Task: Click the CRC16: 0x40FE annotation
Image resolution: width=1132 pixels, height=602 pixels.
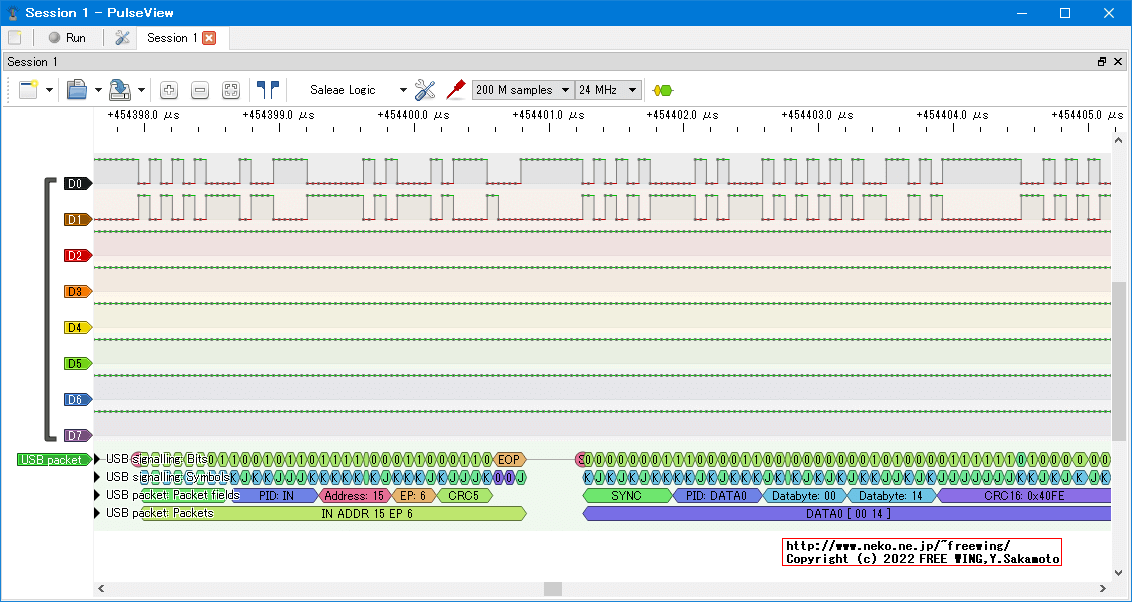Action: coord(1023,496)
